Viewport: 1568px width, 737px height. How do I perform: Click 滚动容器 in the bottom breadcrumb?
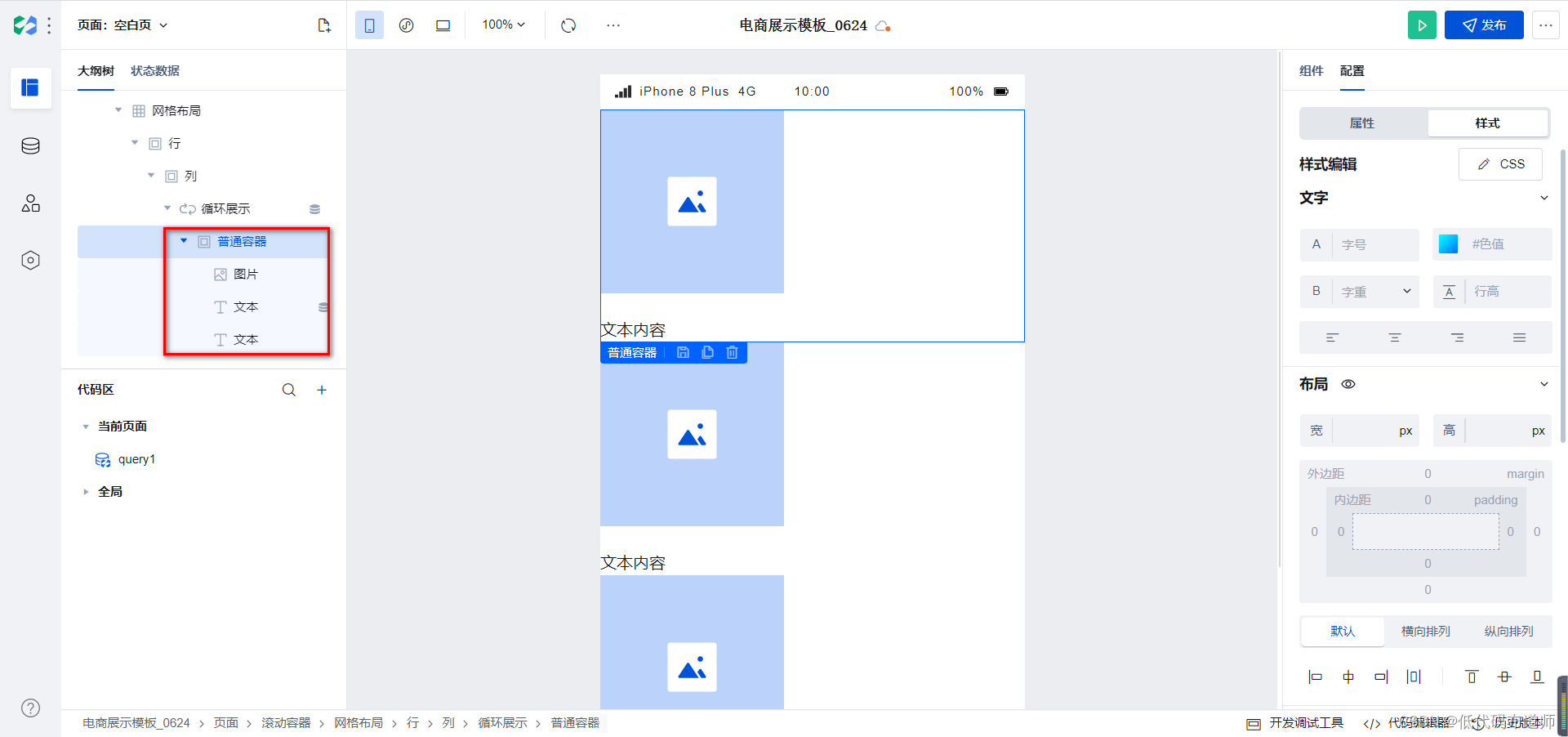pos(286,723)
